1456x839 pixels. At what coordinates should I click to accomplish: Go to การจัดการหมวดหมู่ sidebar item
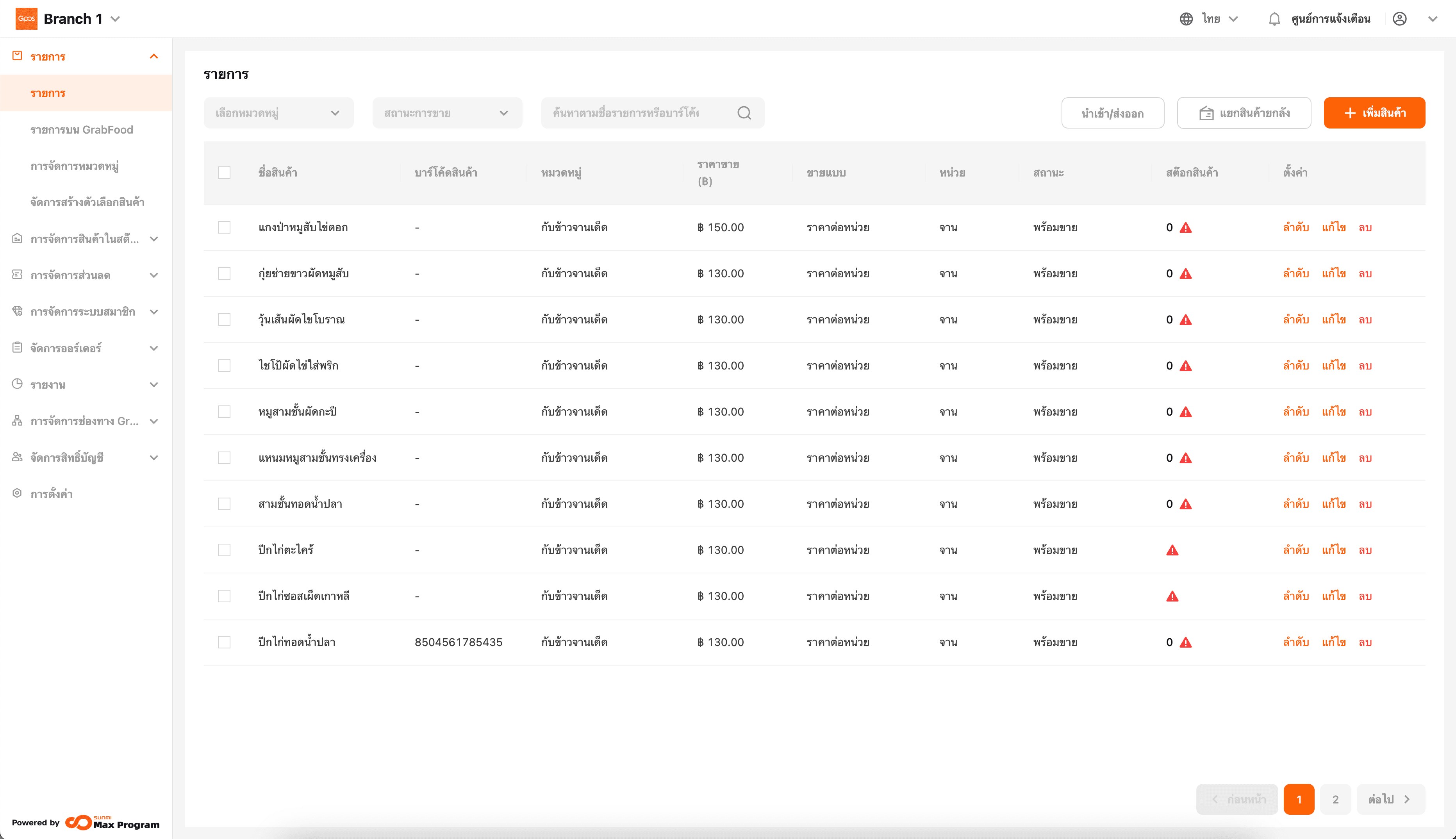pos(74,166)
